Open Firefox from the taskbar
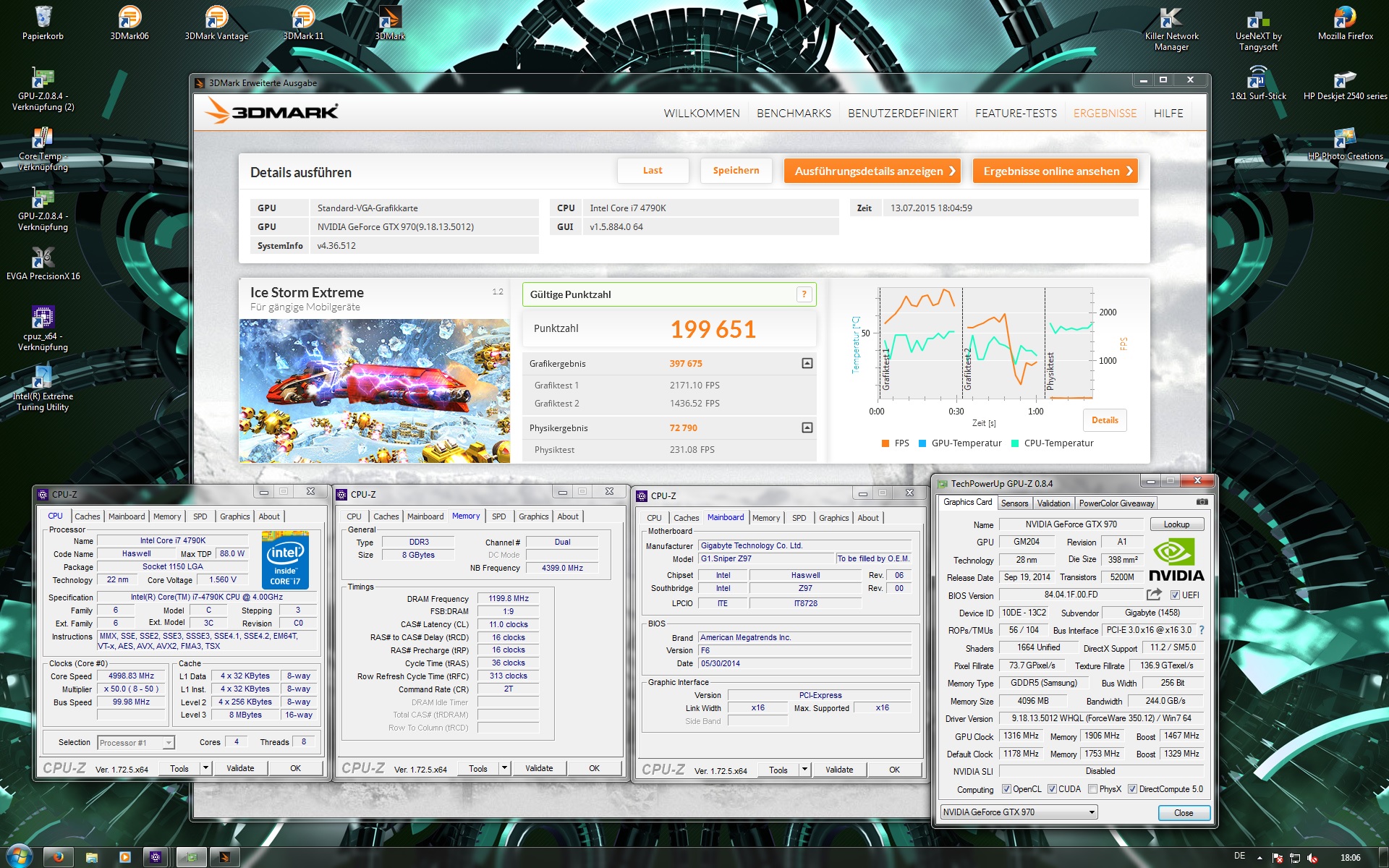This screenshot has width=1389, height=868. click(x=58, y=857)
